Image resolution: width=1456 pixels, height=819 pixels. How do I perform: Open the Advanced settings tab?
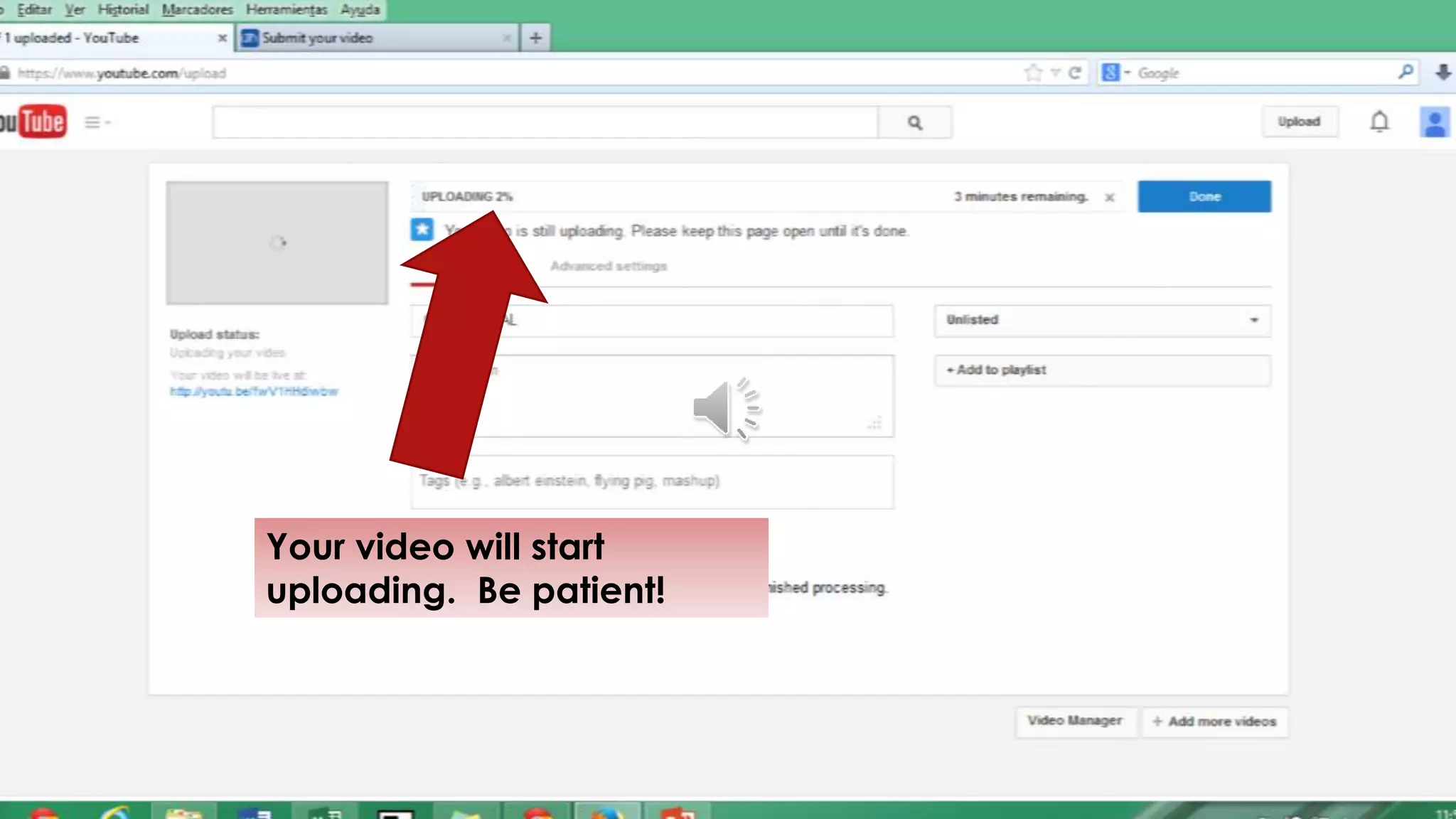coord(609,266)
